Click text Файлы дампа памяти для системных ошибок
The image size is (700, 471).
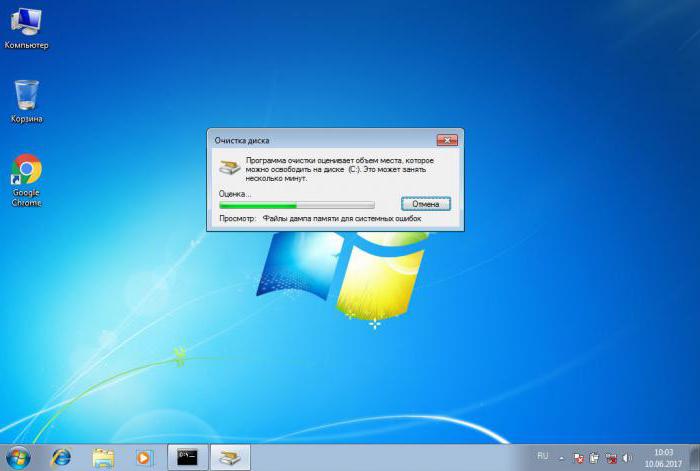click(342, 218)
